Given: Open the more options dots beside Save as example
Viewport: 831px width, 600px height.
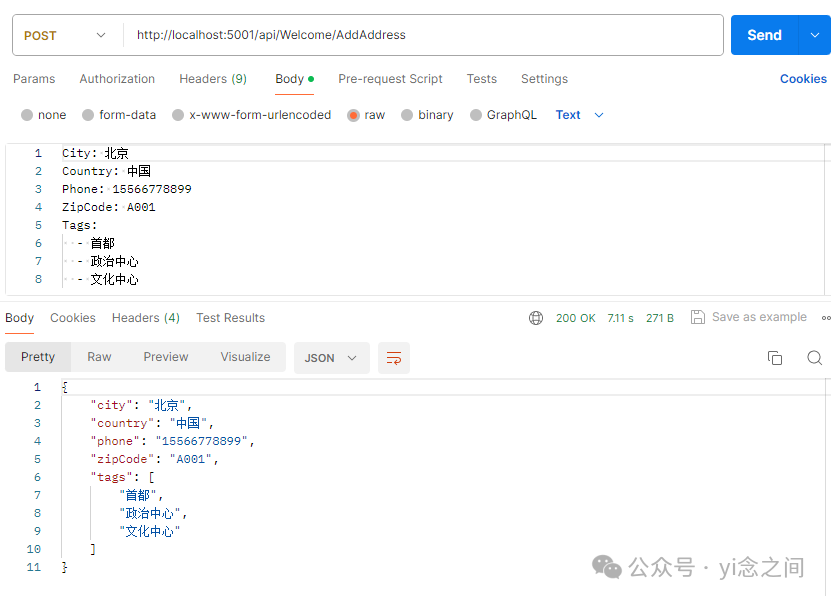Looking at the screenshot, I should [x=826, y=318].
